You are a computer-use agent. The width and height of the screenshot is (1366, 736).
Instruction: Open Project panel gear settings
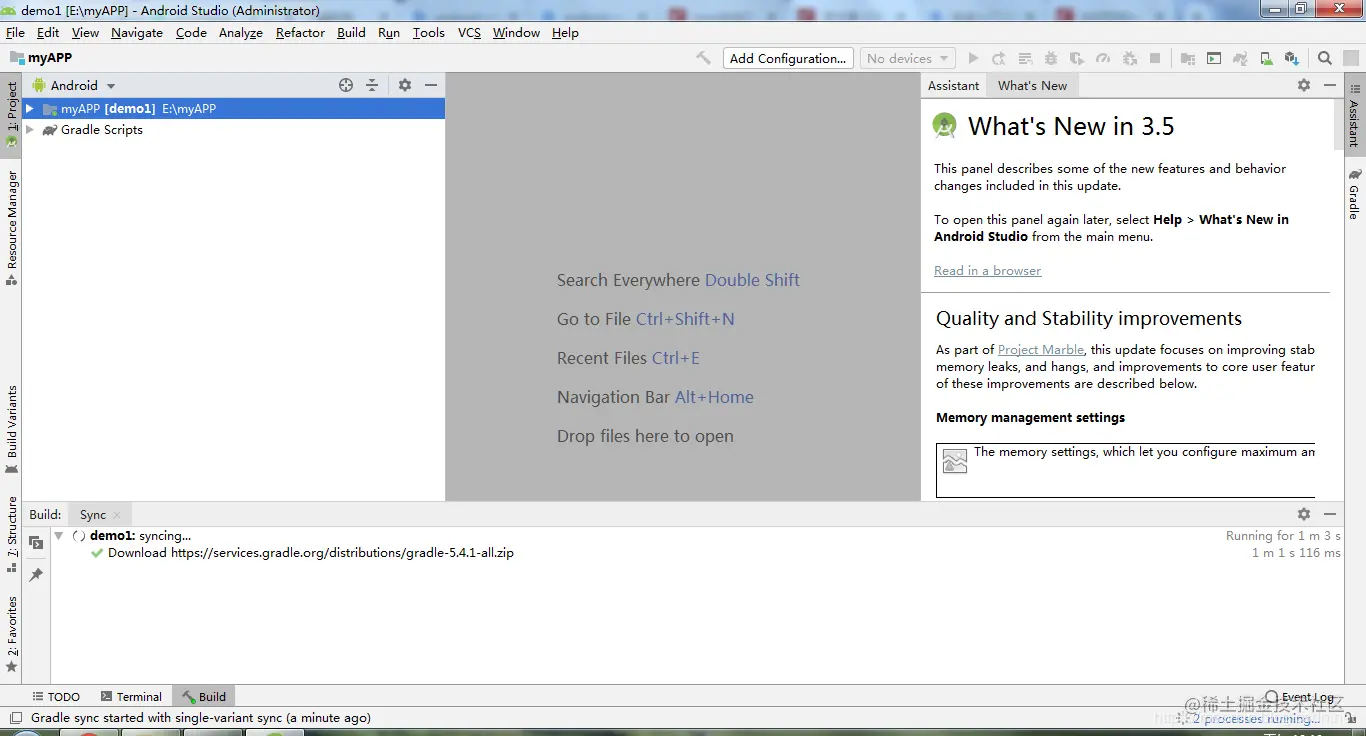point(405,85)
